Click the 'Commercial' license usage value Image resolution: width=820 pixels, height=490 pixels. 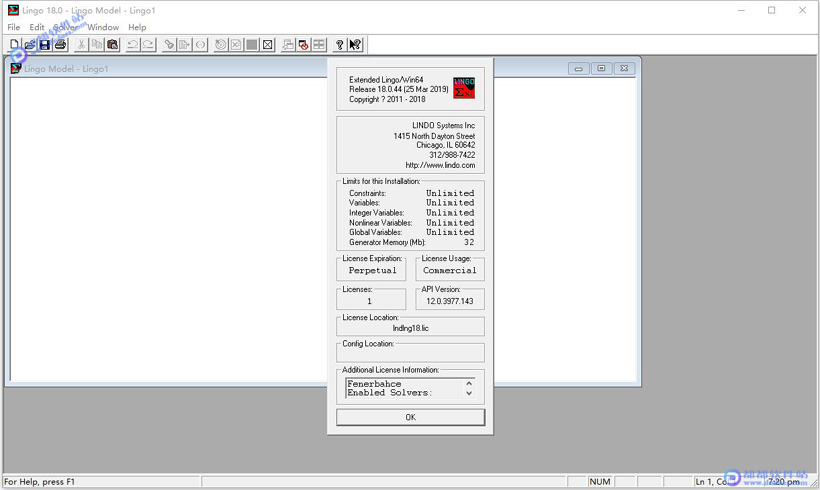[450, 270]
